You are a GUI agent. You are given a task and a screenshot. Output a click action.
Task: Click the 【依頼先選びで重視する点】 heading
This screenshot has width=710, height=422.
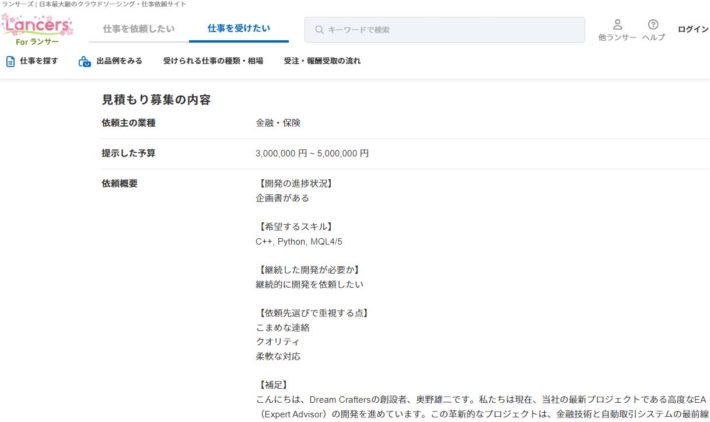pyautogui.click(x=314, y=313)
